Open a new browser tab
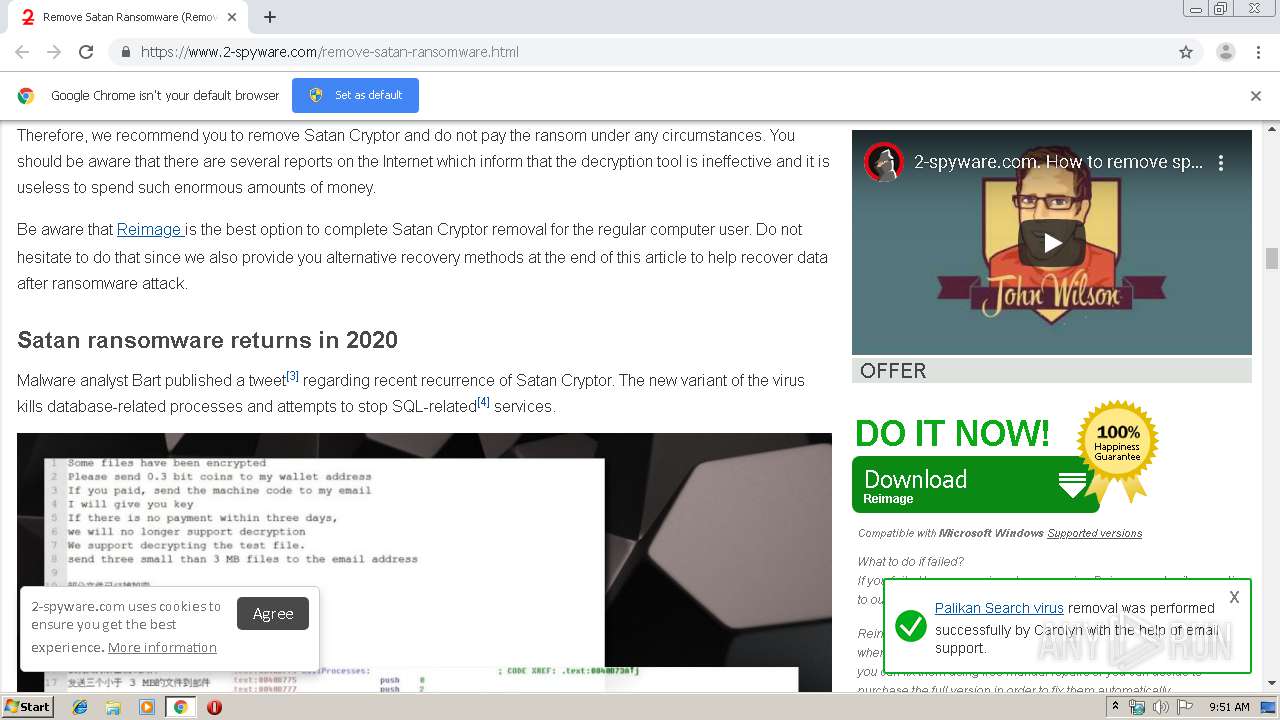 point(269,17)
